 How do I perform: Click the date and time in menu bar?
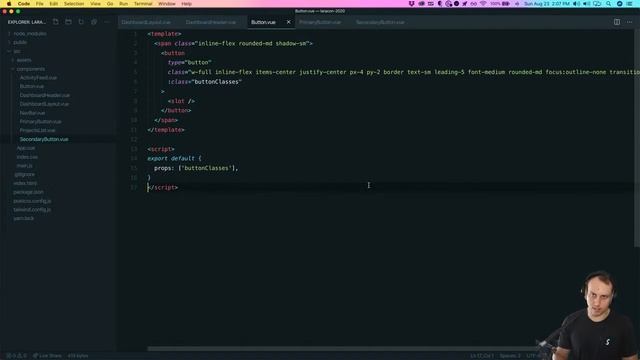(x=547, y=4)
